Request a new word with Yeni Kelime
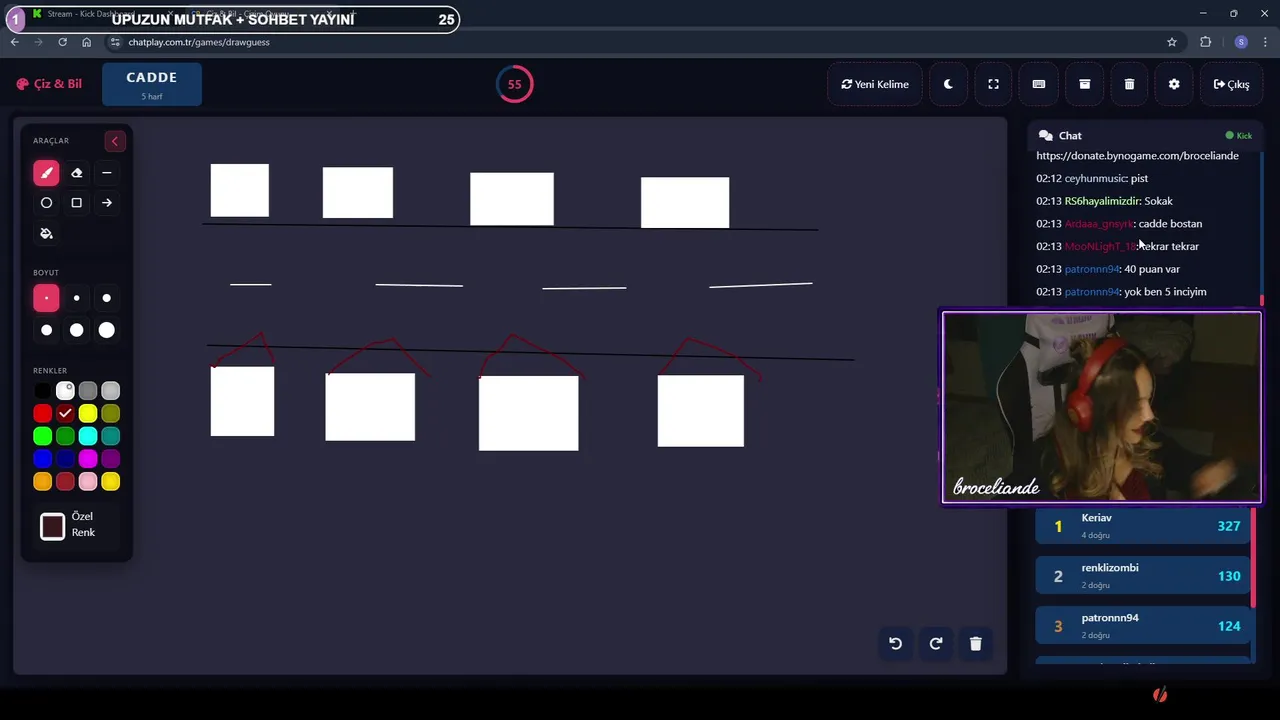 pos(875,84)
